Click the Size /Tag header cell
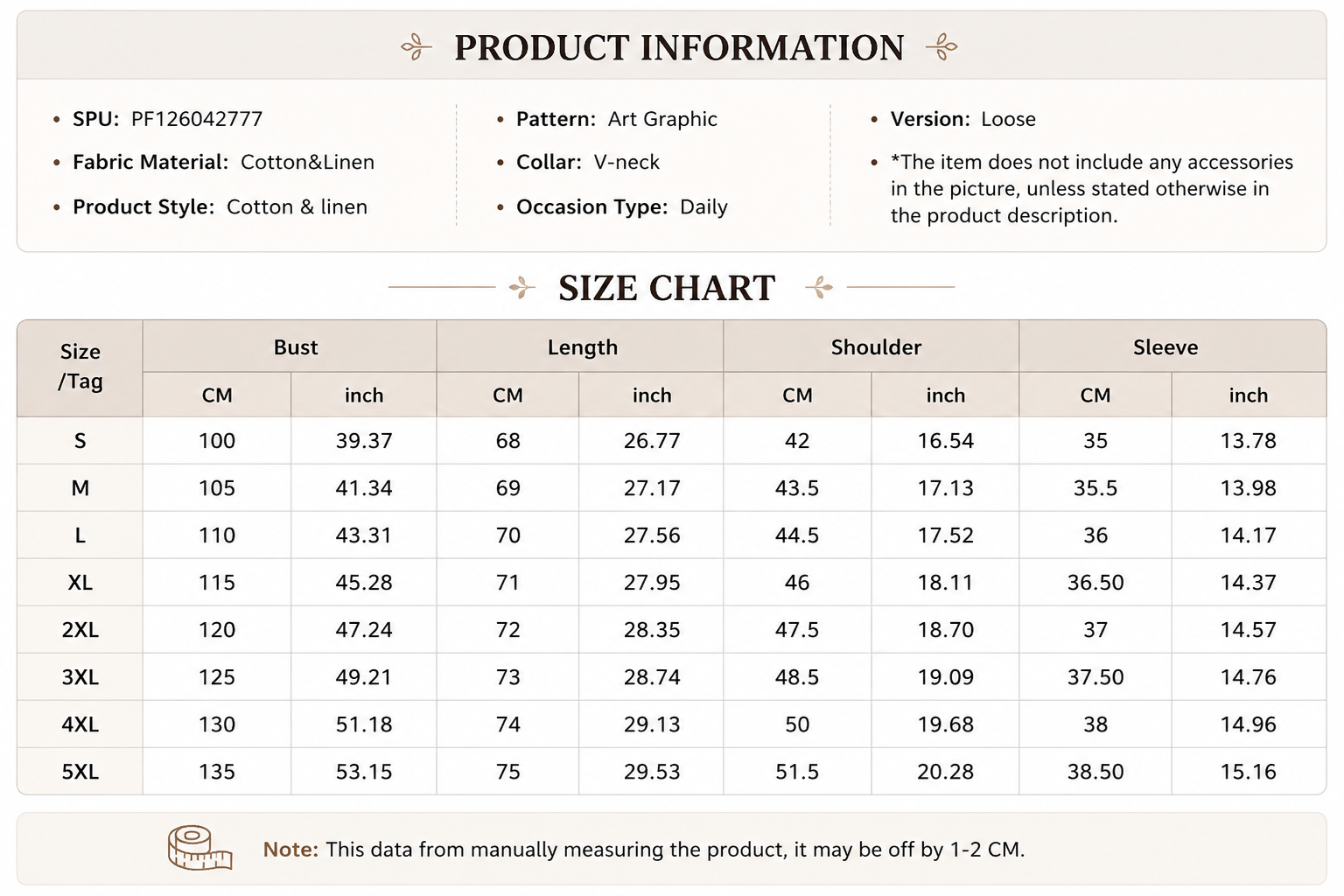1344x896 pixels. (x=80, y=367)
